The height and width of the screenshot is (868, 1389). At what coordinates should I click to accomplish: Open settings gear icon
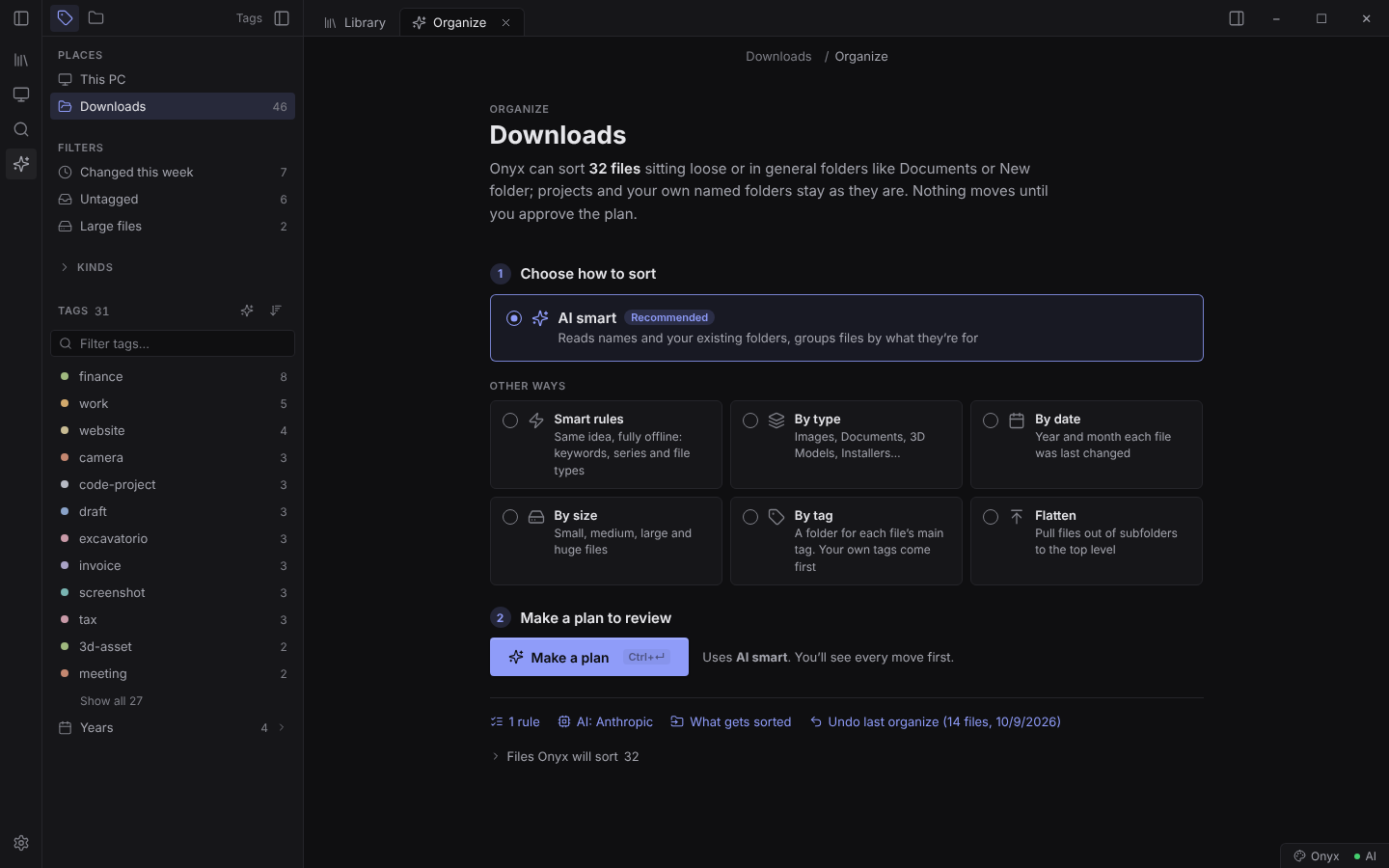(x=21, y=843)
